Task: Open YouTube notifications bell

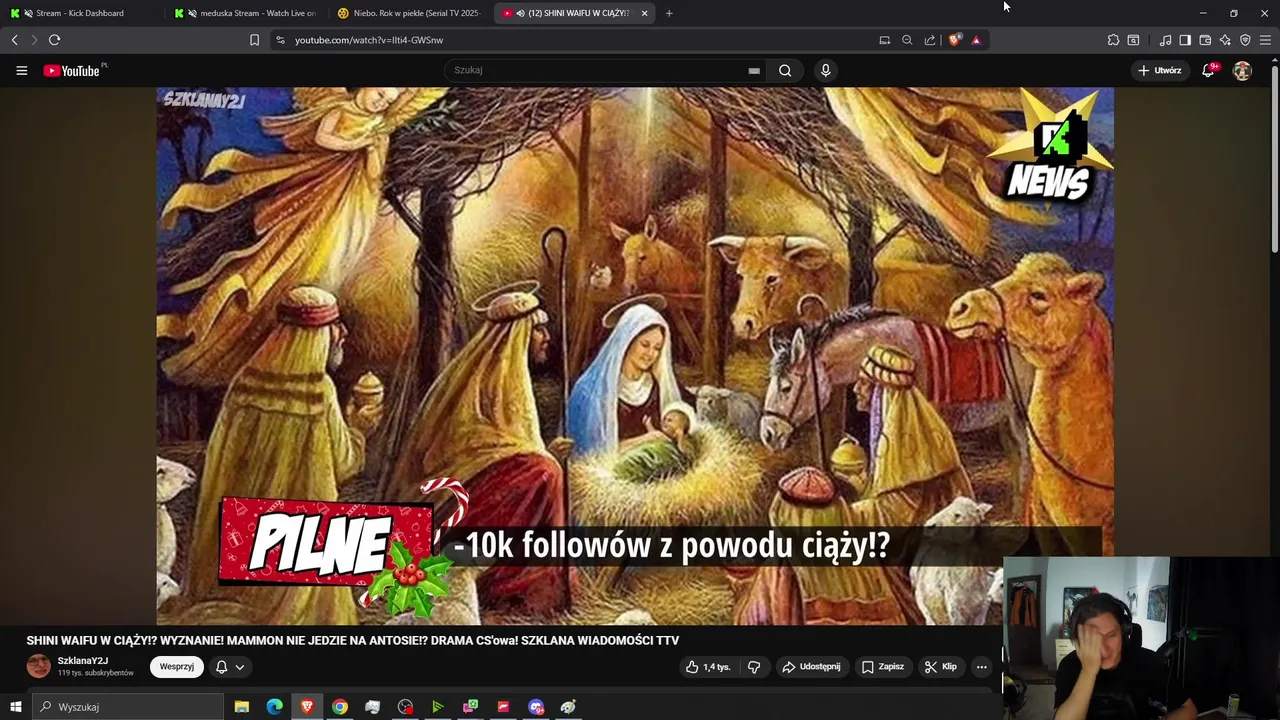Action: click(x=1208, y=70)
